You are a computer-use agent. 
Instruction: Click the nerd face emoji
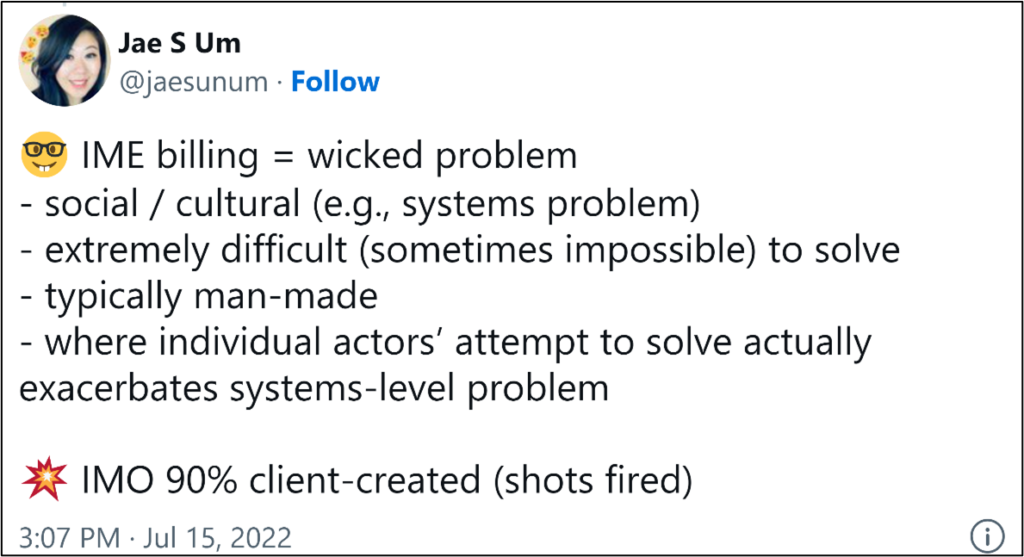(44, 155)
